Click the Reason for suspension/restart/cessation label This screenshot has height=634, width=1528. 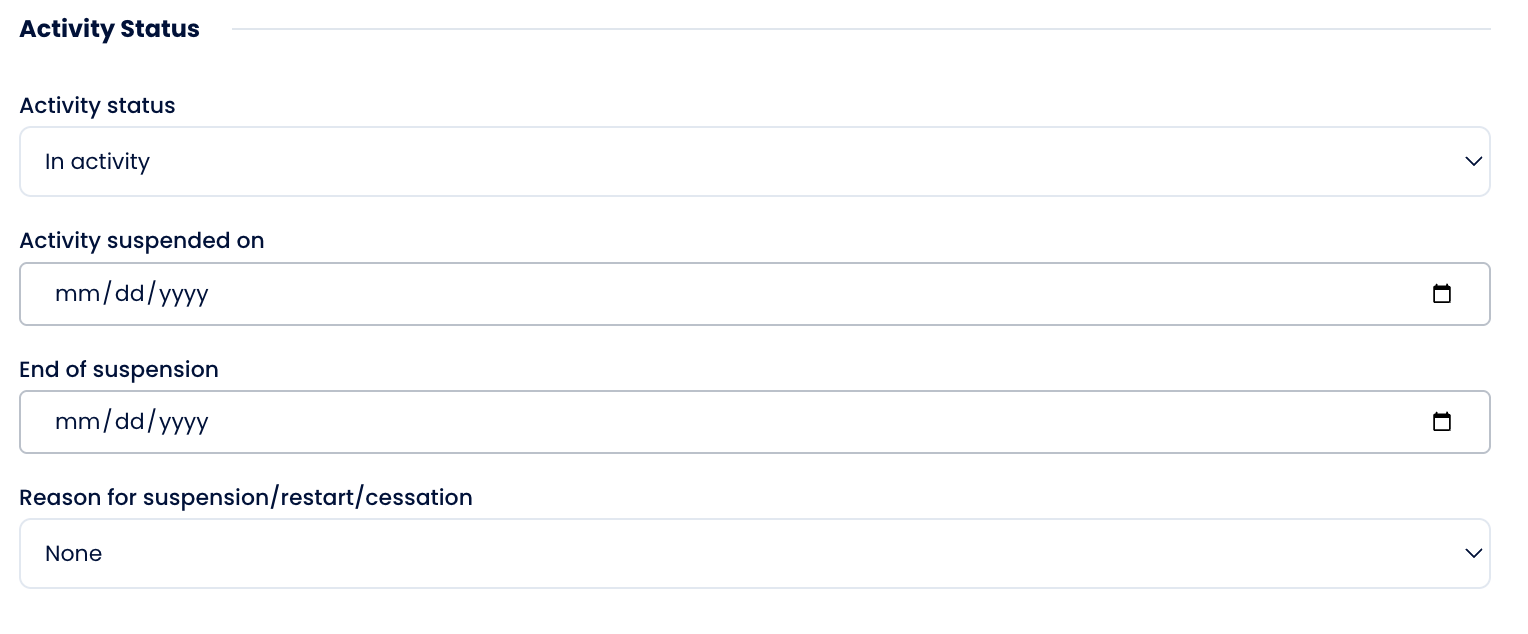point(245,498)
